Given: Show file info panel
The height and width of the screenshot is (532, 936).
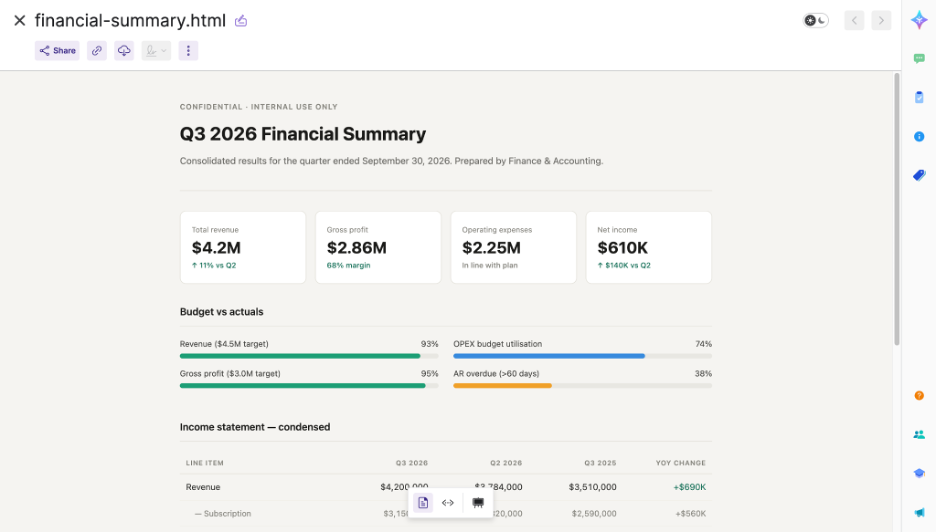Looking at the screenshot, I should (x=919, y=137).
